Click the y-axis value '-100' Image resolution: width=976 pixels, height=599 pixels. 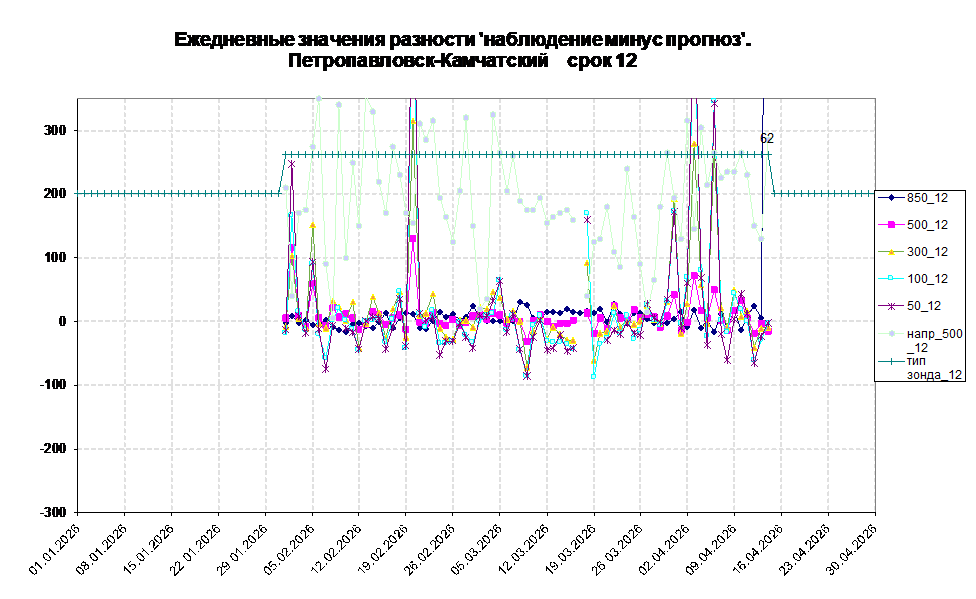(52, 385)
